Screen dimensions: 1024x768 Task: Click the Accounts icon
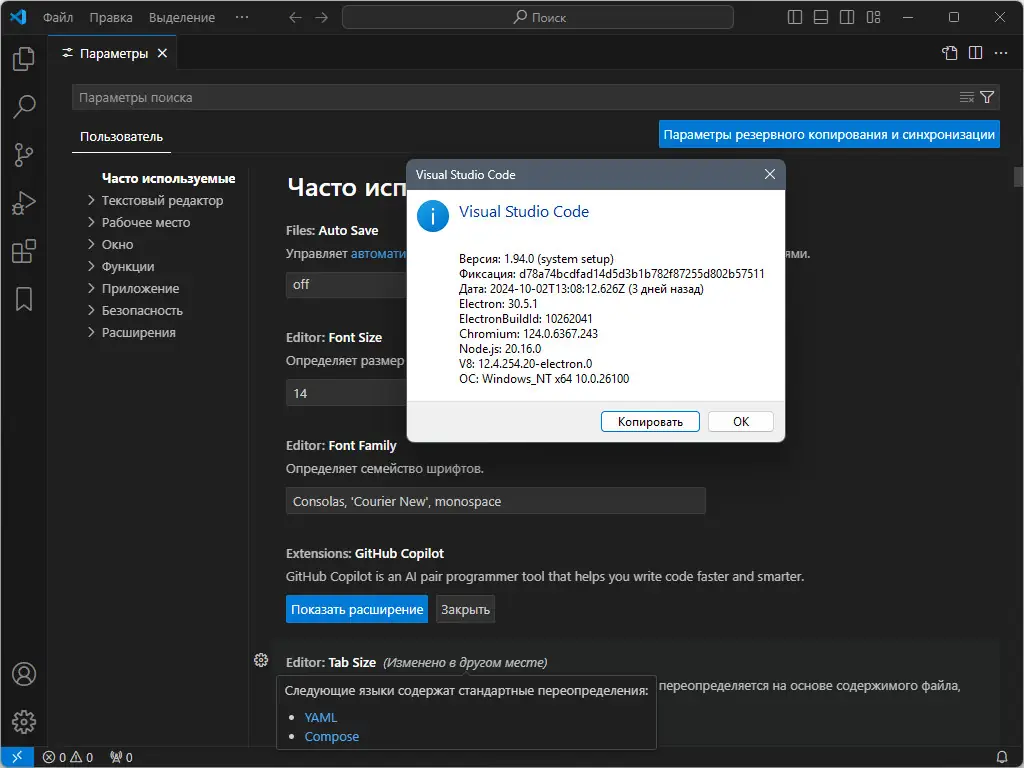pos(22,674)
